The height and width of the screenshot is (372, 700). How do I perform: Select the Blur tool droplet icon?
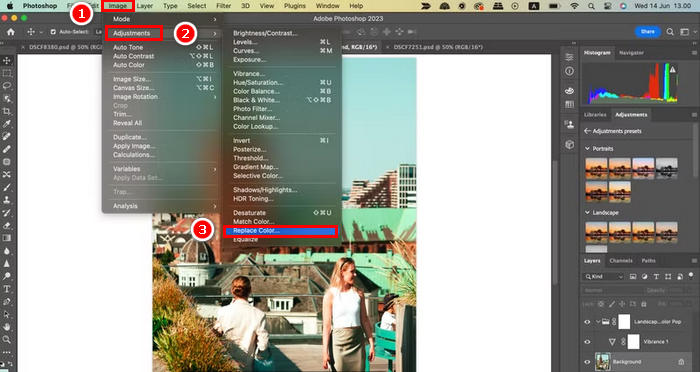coord(7,251)
